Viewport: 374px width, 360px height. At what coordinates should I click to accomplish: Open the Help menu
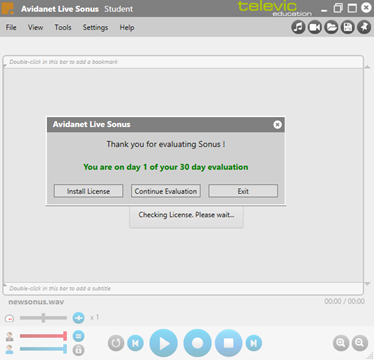pyautogui.click(x=127, y=27)
